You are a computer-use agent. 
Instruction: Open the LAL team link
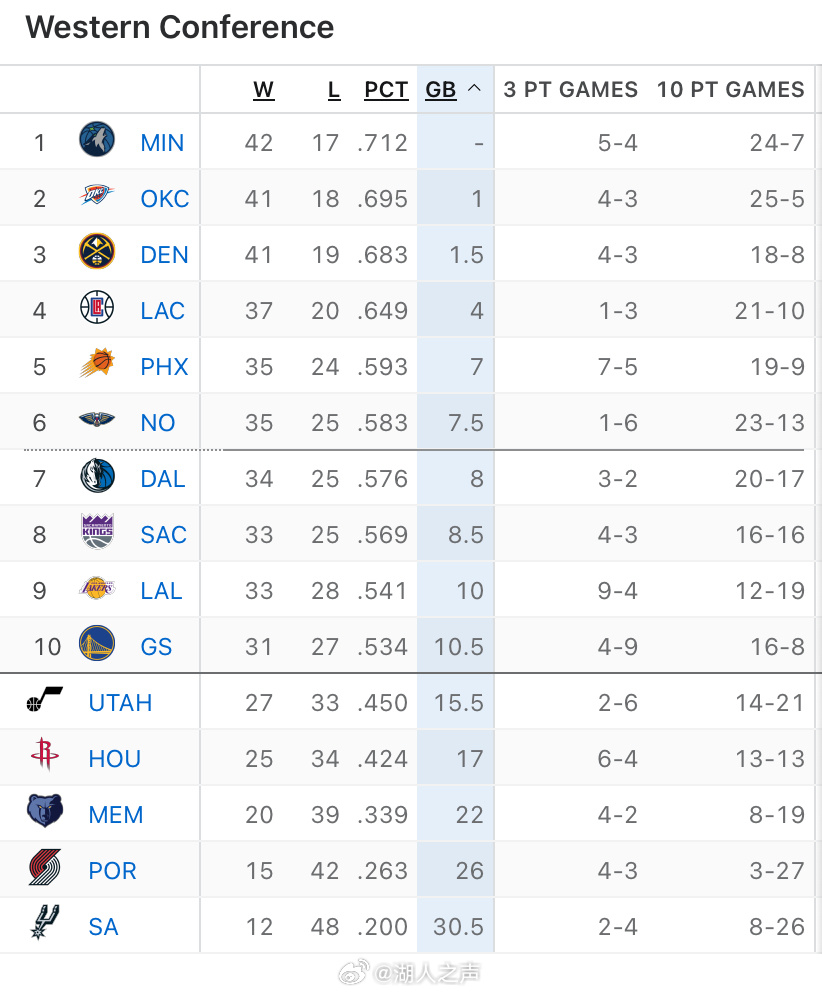tap(161, 591)
